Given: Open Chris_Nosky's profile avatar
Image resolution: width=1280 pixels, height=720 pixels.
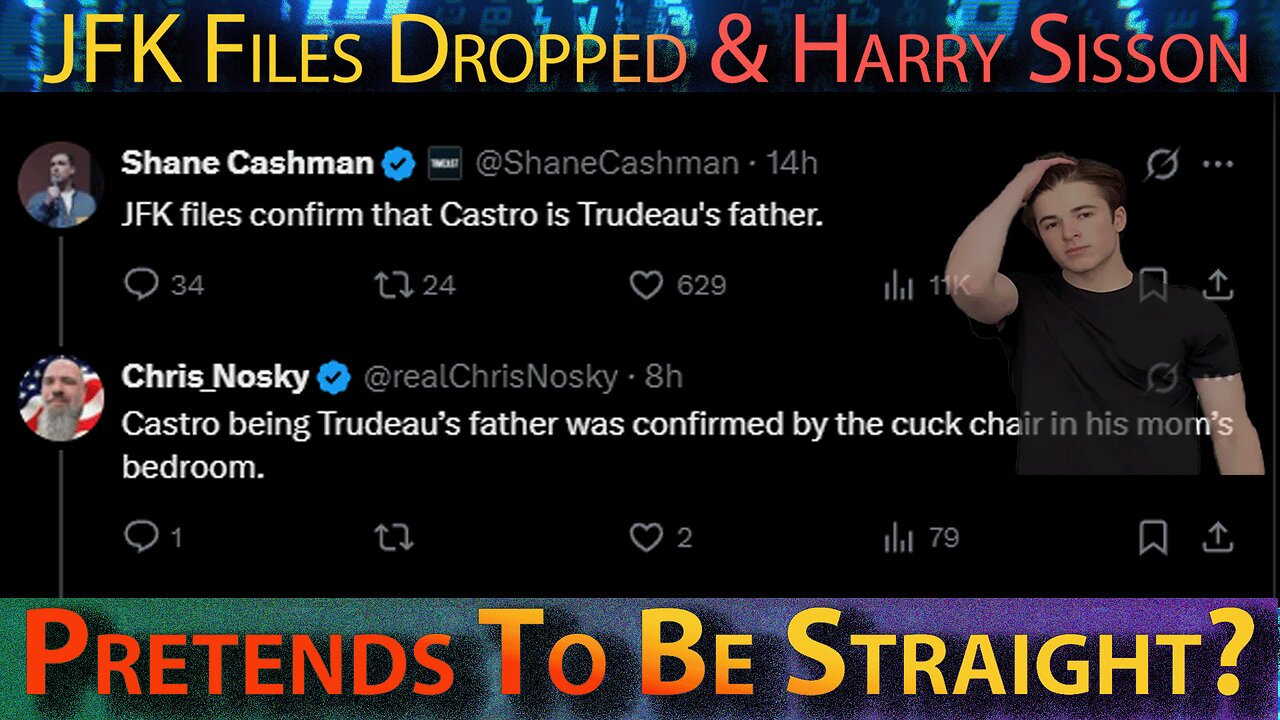Looking at the screenshot, I should coord(62,397).
